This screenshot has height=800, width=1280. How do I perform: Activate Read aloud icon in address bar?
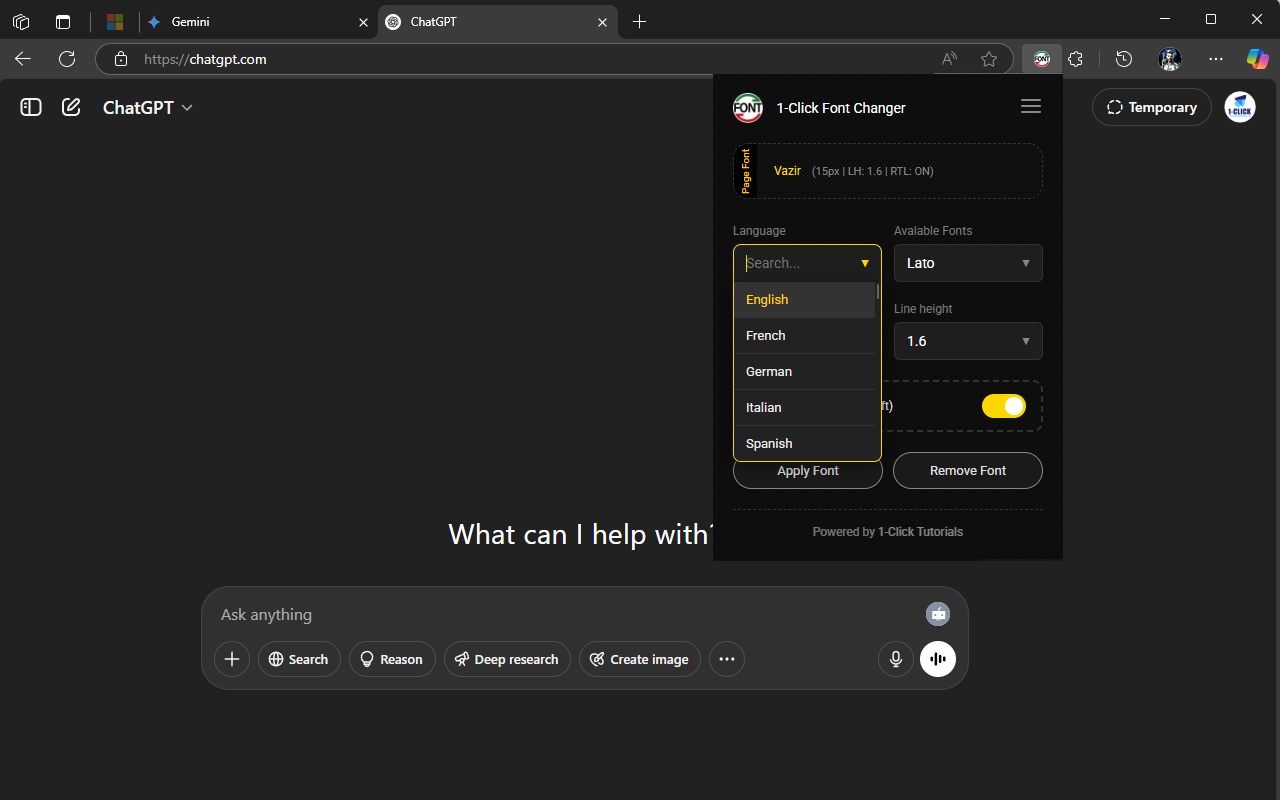pyautogui.click(x=950, y=59)
